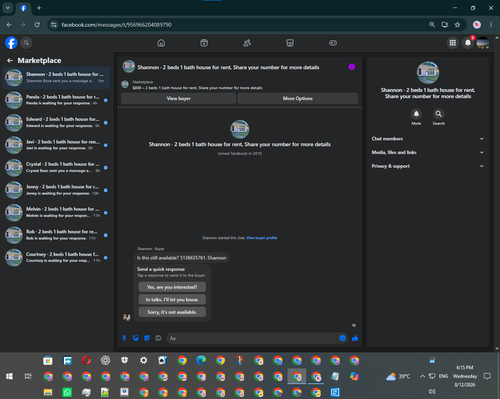Viewport: 500px width, 399px height.
Task: Open Crystal conversation in chat list
Action: (x=56, y=167)
